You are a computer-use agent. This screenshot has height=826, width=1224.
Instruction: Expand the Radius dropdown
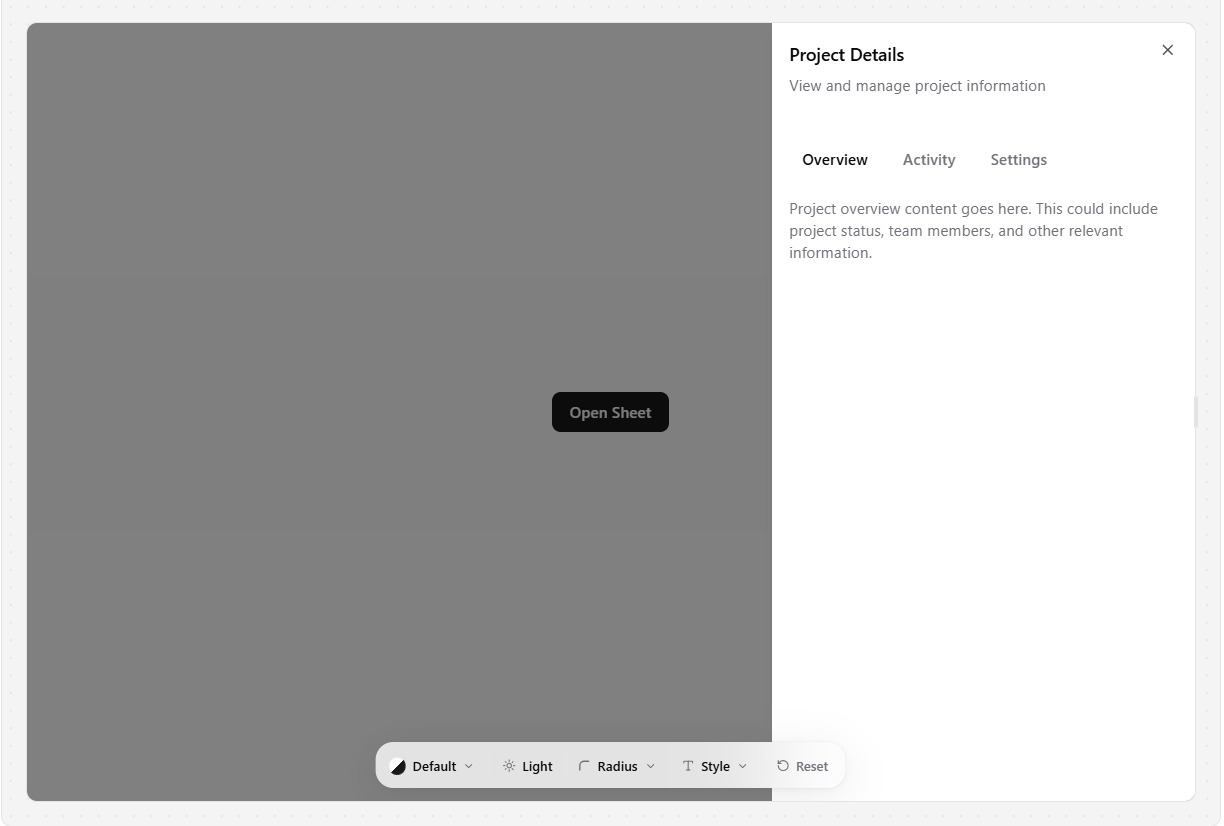(x=616, y=766)
